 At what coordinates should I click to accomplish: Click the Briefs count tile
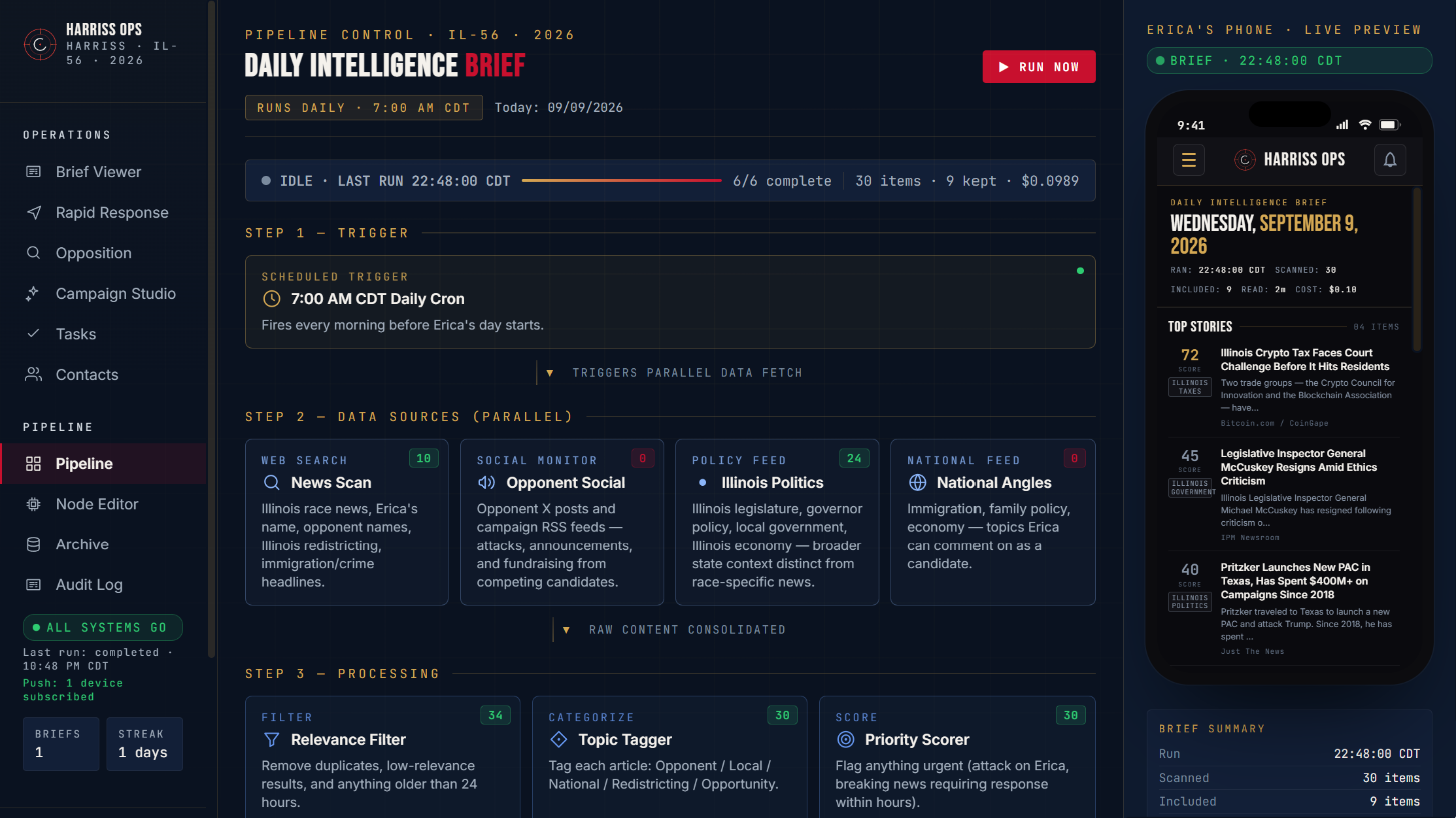[61, 744]
